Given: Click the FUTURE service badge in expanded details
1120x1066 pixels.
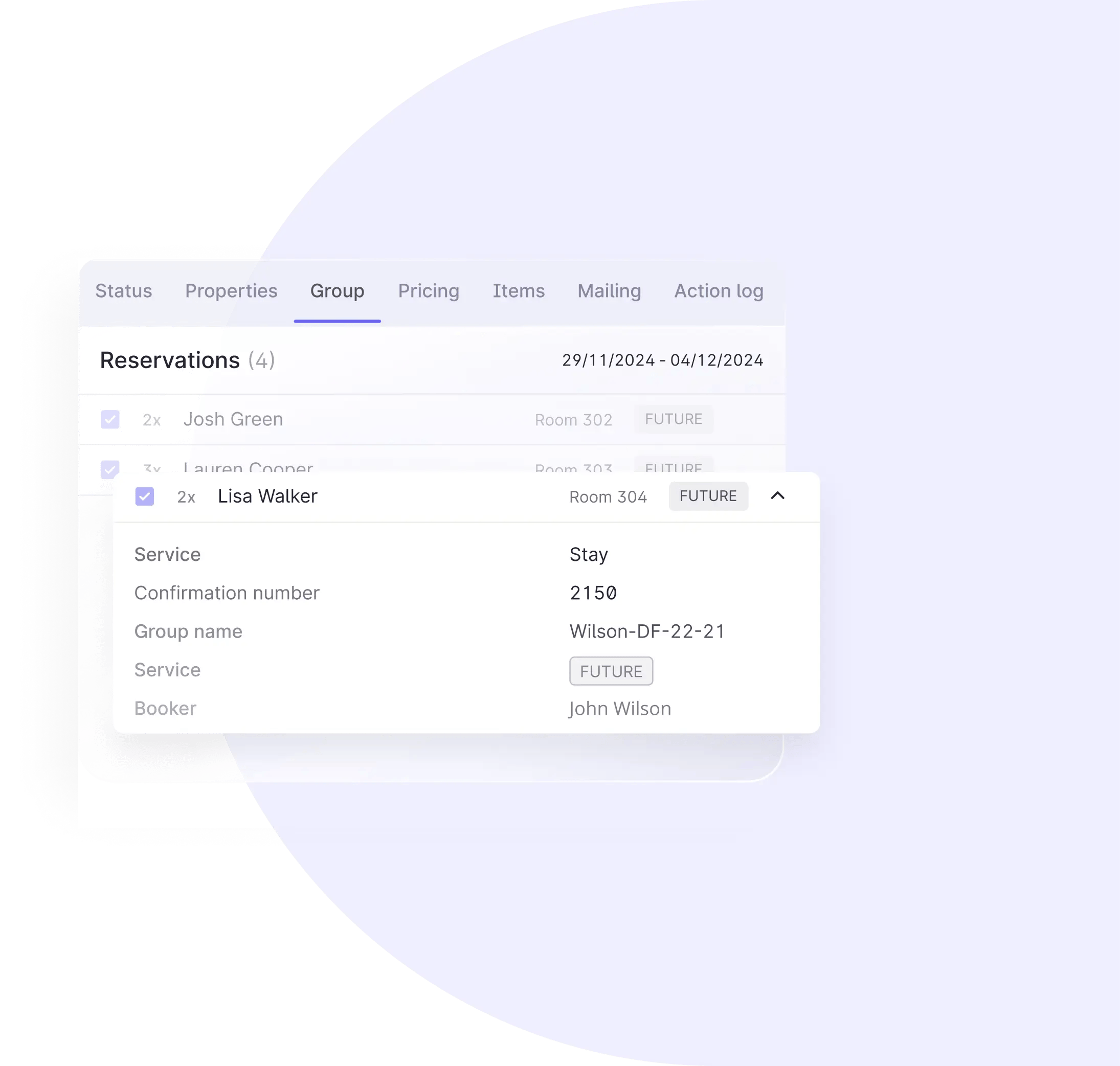Looking at the screenshot, I should [x=610, y=670].
